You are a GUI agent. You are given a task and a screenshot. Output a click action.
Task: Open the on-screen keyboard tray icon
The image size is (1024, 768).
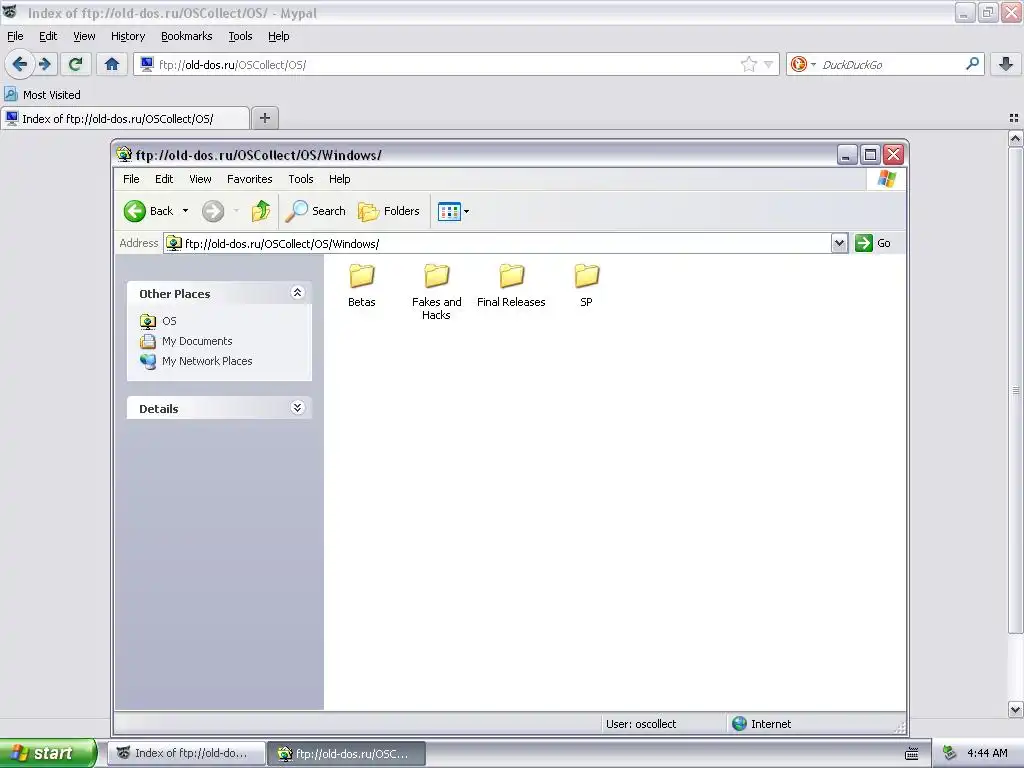[912, 754]
